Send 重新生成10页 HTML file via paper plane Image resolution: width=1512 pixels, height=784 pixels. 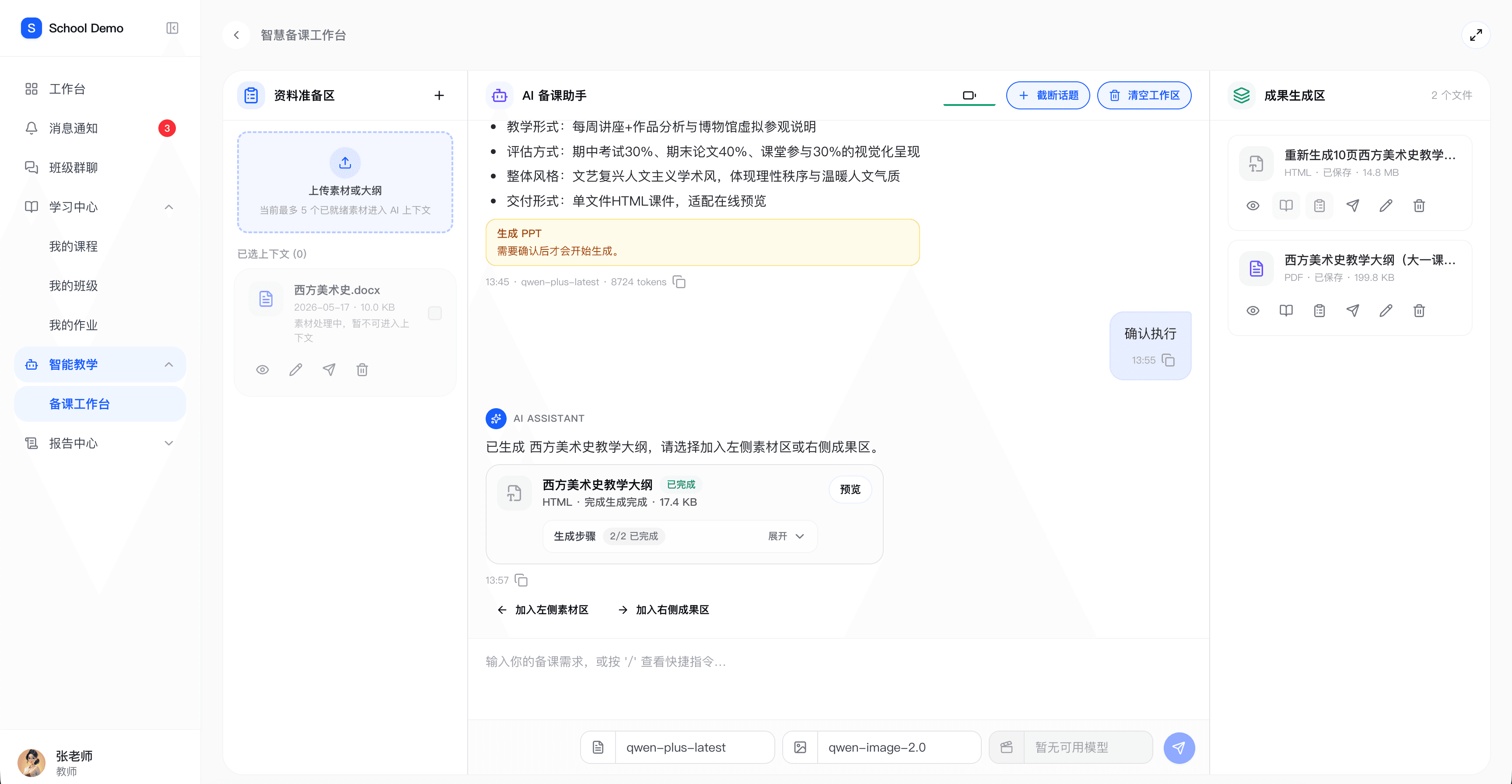coord(1352,205)
